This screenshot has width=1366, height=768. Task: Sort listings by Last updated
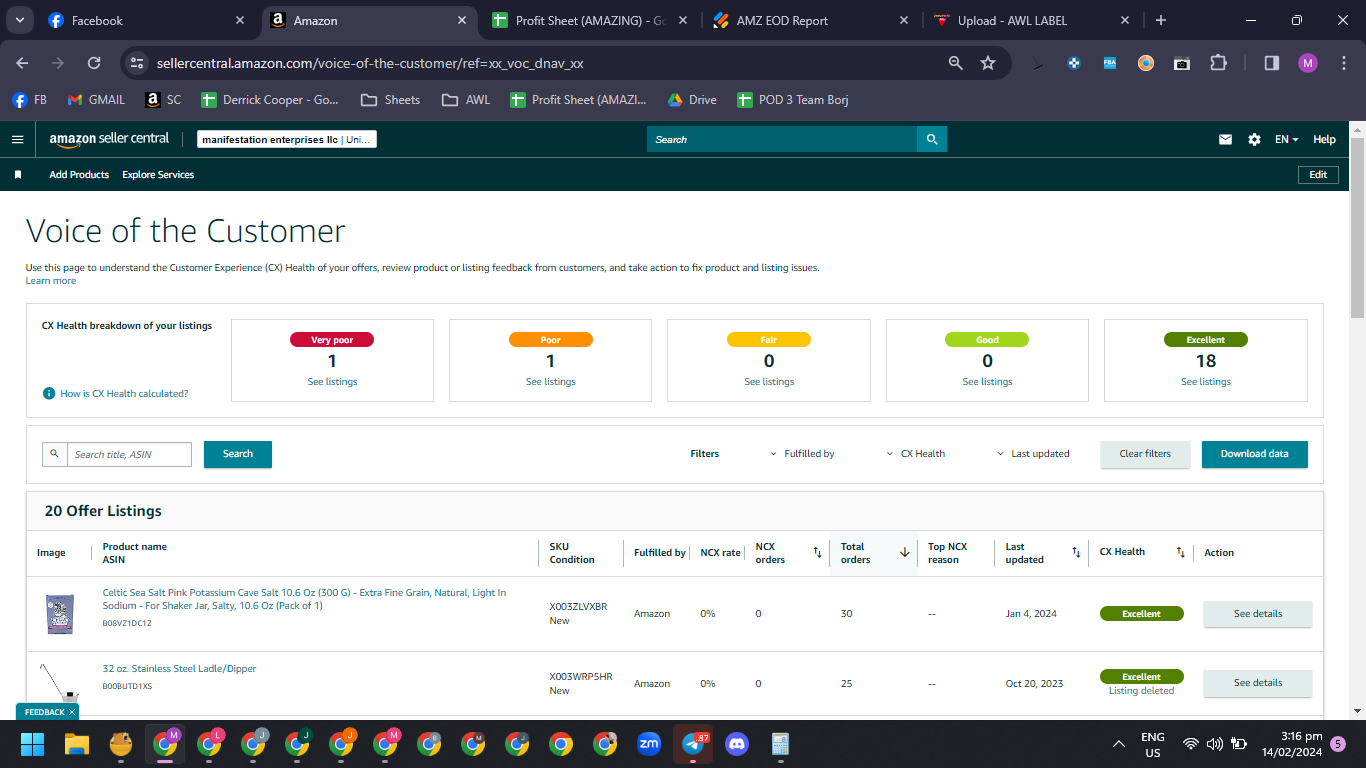(1076, 553)
